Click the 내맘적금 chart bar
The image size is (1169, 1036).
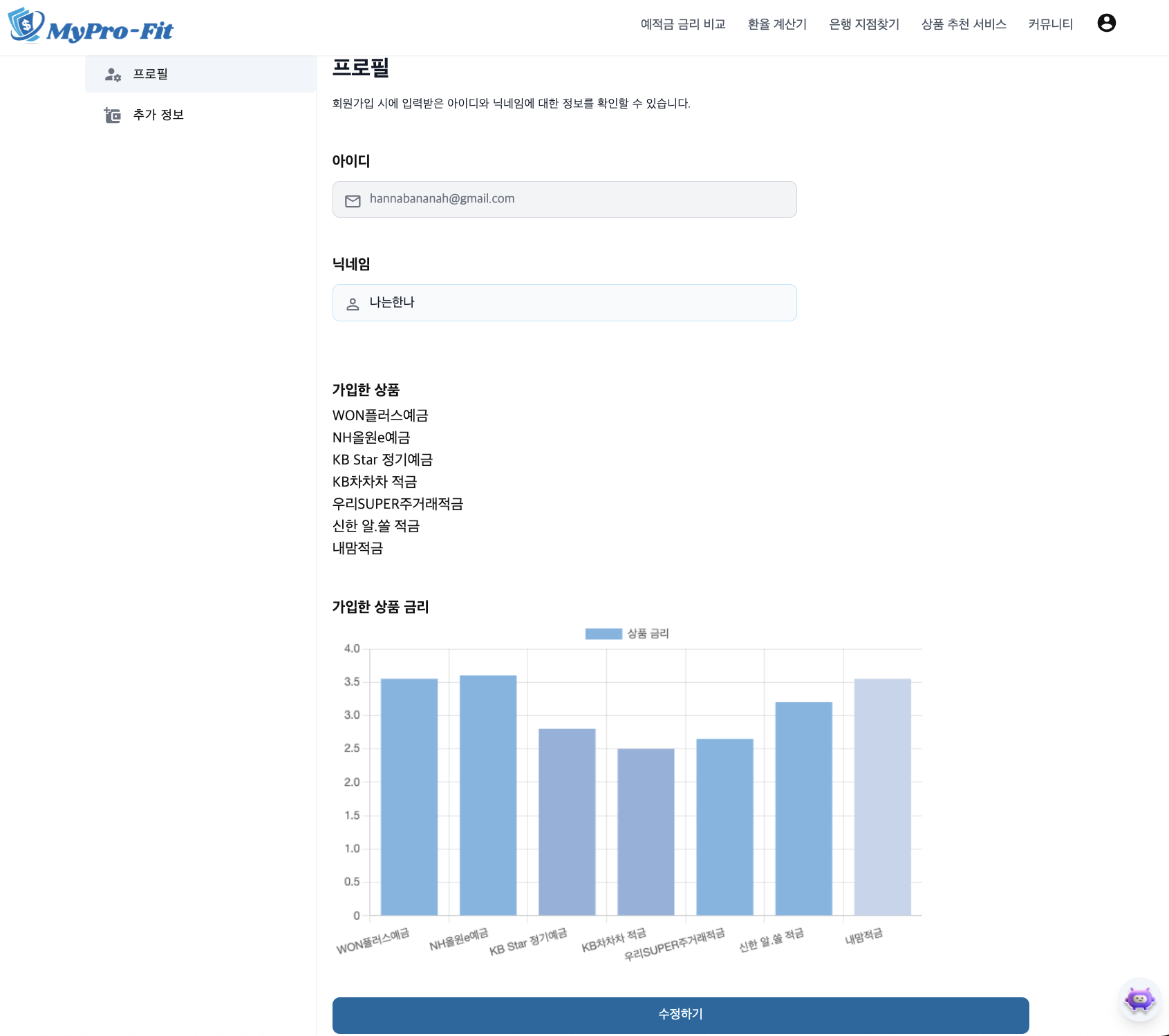click(882, 797)
